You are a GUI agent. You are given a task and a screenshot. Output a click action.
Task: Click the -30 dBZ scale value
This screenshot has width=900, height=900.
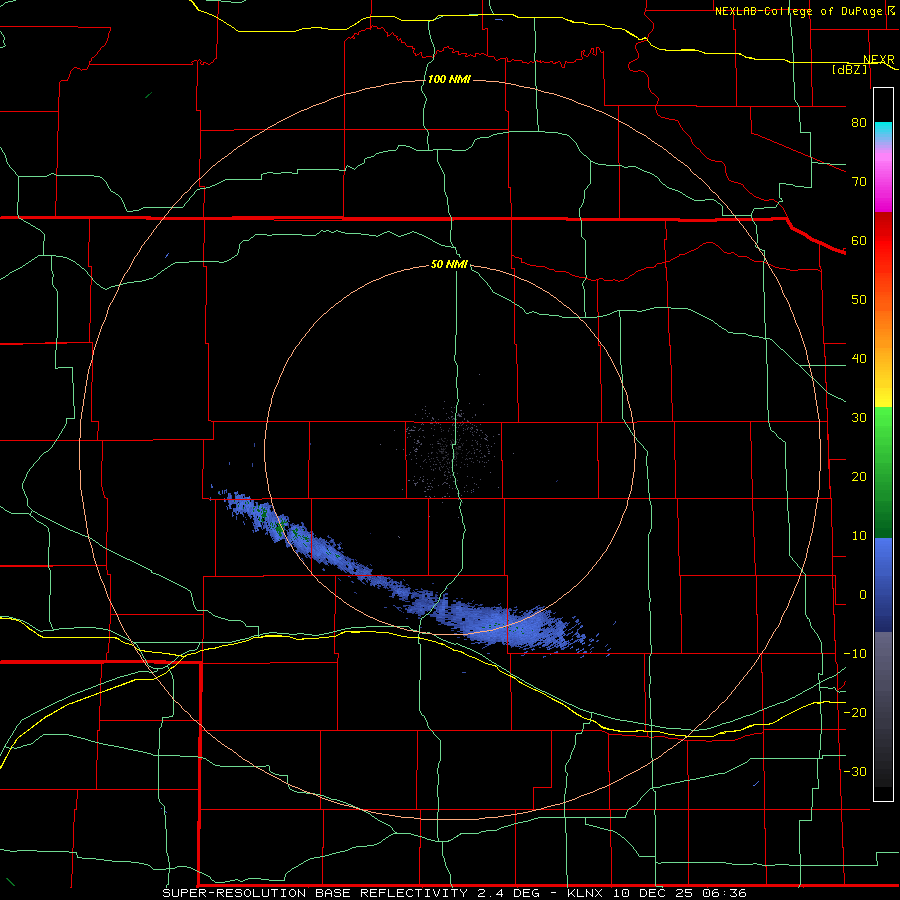pos(855,771)
